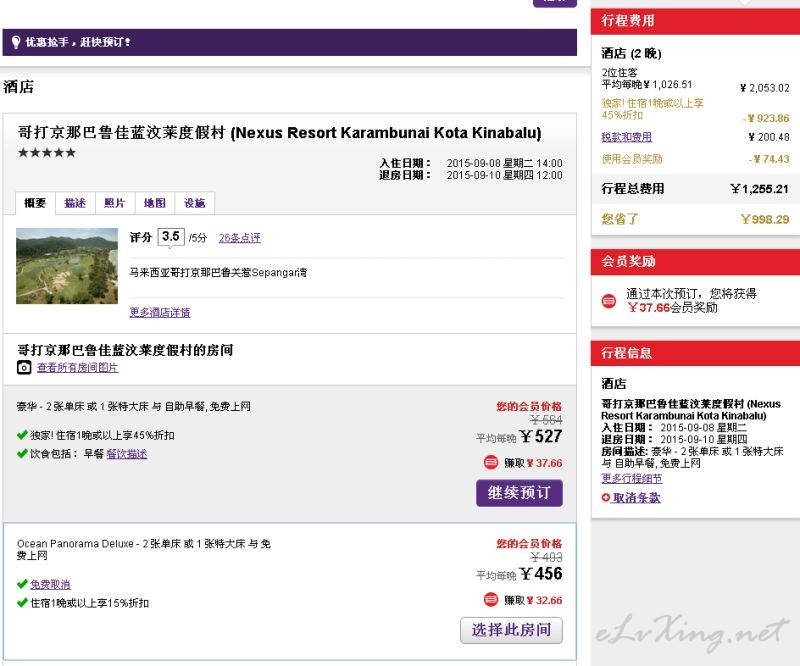Click green checkmark beside 45%折扣 offer

(22, 435)
